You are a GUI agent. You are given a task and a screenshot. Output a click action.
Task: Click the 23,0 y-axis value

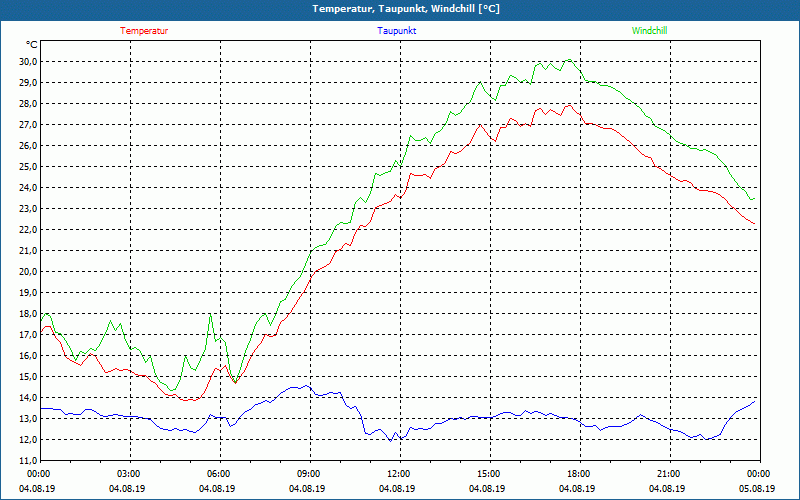pos(29,209)
